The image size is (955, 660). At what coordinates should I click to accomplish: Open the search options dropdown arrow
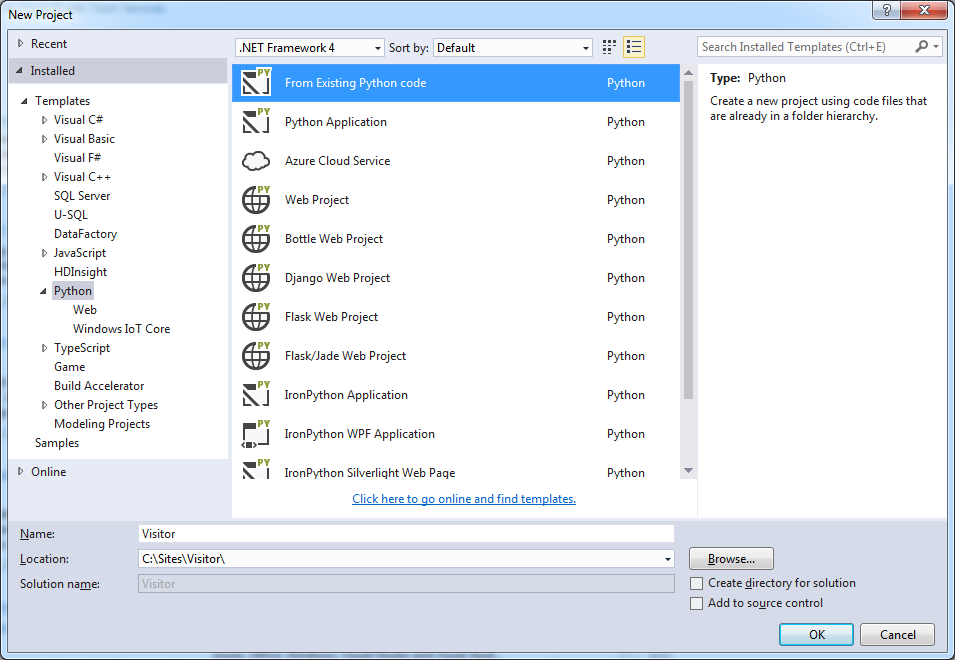point(936,47)
